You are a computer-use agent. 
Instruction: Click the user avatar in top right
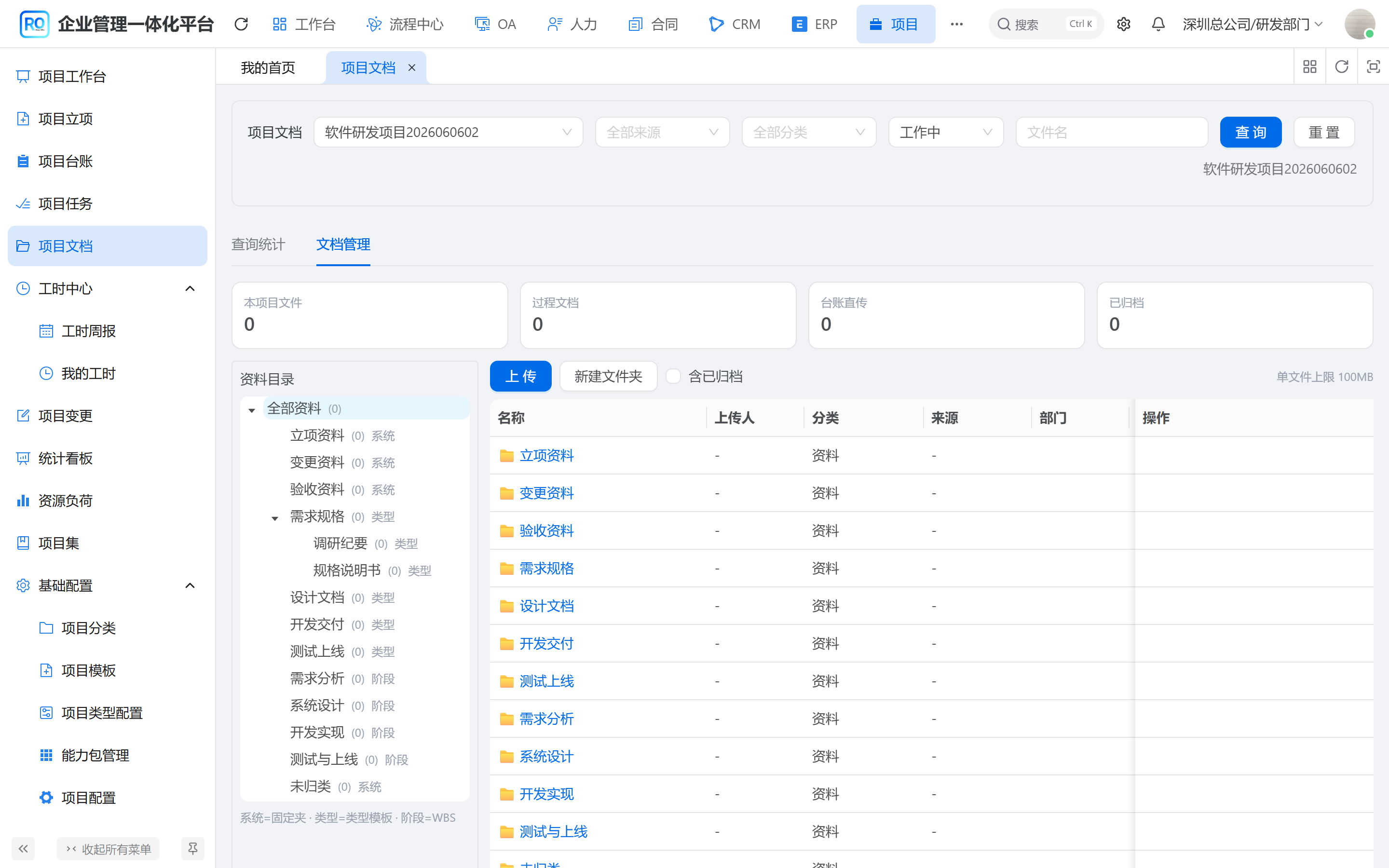coord(1359,24)
